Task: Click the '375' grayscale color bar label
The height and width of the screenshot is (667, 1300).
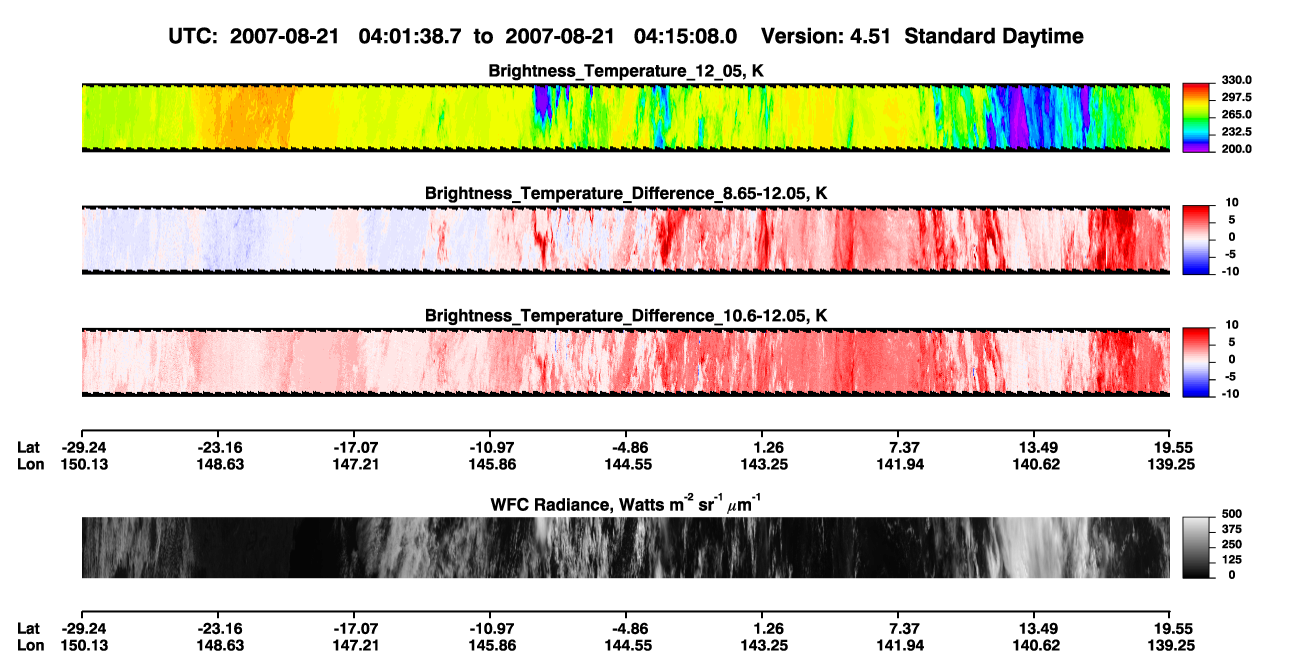Action: pos(1234,528)
